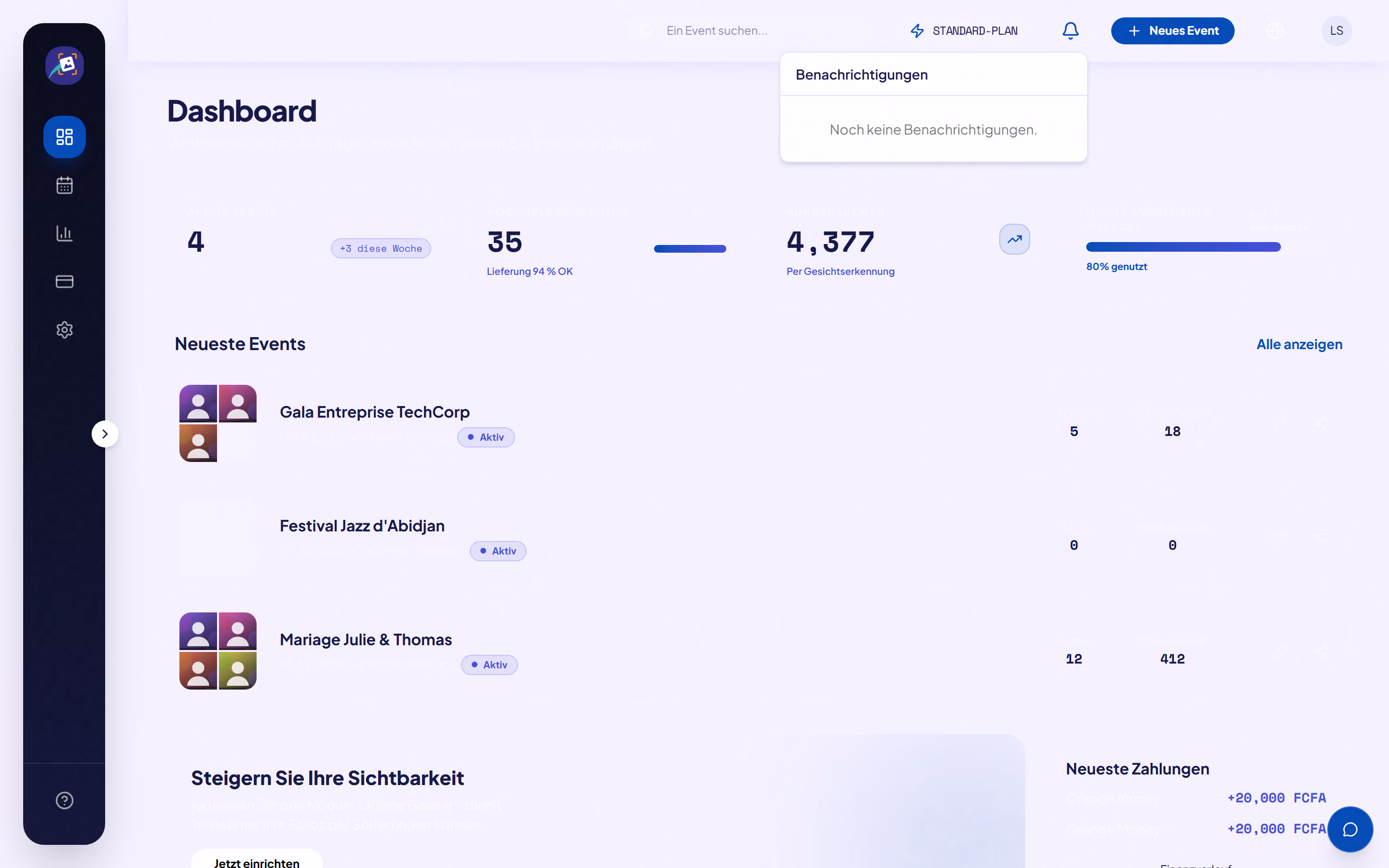Screen dimensions: 1389x868
Task: Click the 4,377 visitor count
Action: [831, 241]
